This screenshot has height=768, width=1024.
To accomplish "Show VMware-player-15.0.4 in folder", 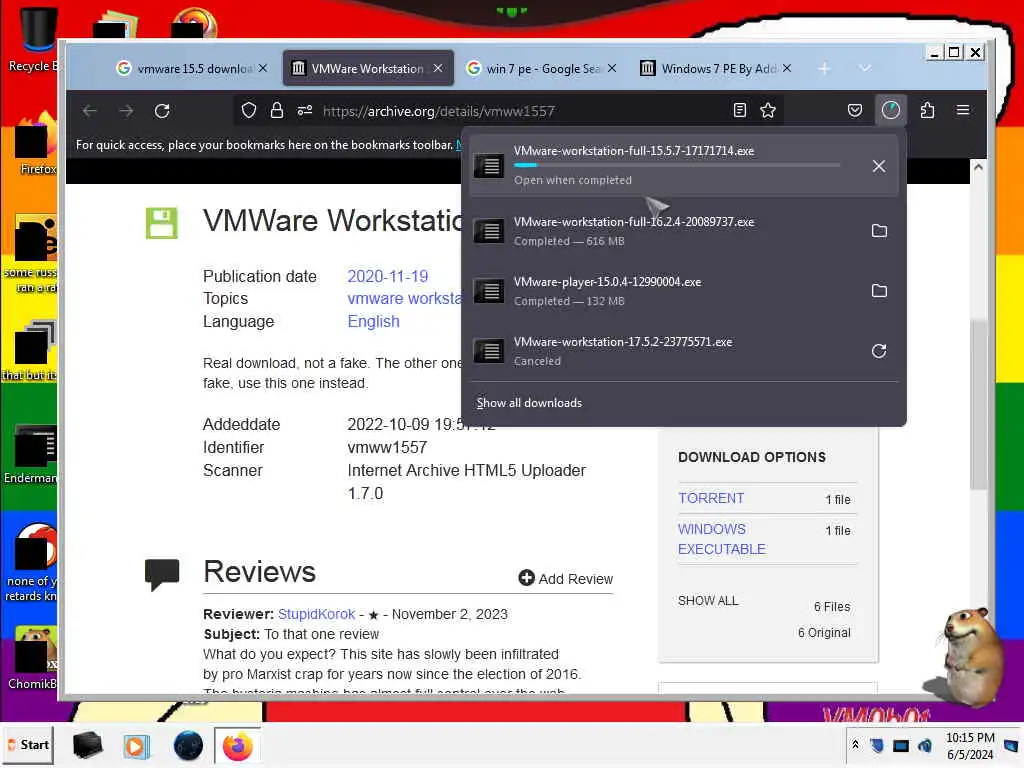I will click(879, 291).
